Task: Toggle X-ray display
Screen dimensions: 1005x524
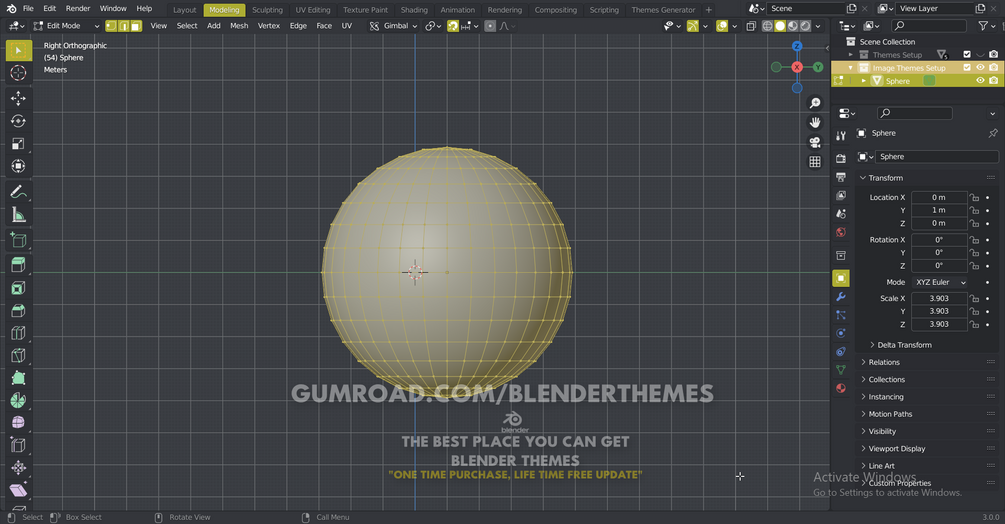Action: [751, 26]
